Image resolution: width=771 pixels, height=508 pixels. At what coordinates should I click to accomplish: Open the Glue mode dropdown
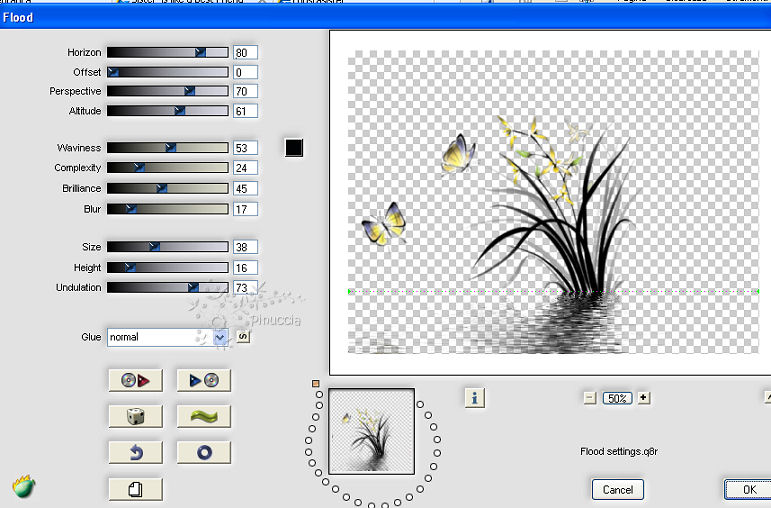pyautogui.click(x=220, y=337)
